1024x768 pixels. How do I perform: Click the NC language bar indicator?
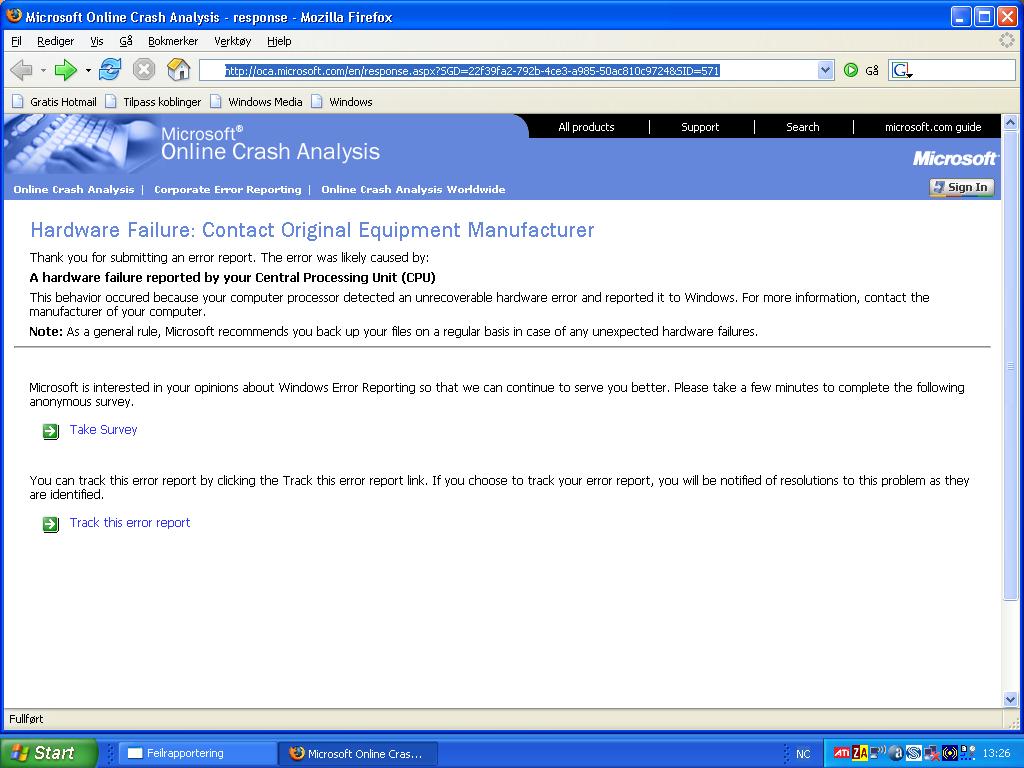(x=803, y=754)
